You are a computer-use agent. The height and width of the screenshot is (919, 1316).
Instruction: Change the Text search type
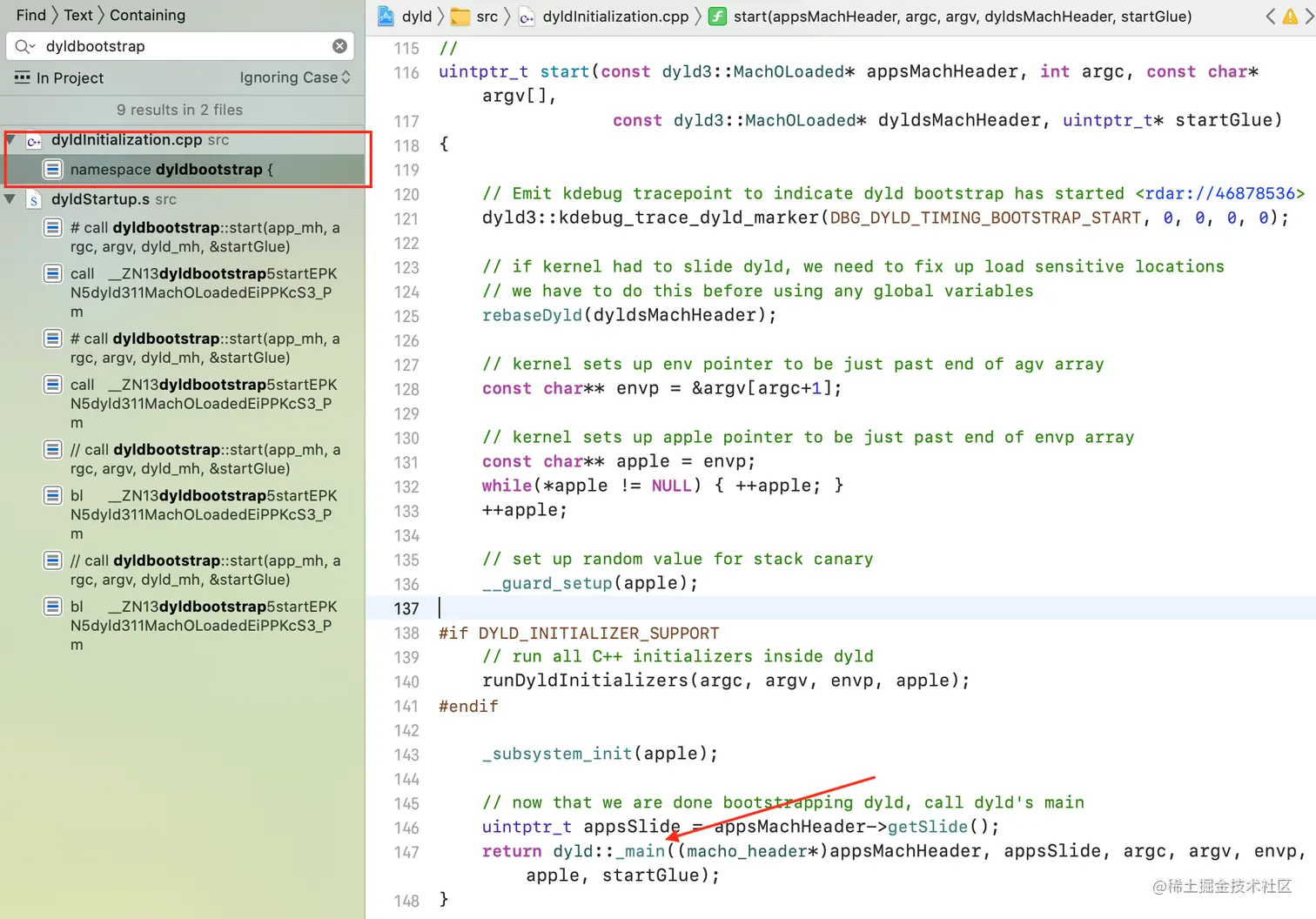tap(78, 15)
